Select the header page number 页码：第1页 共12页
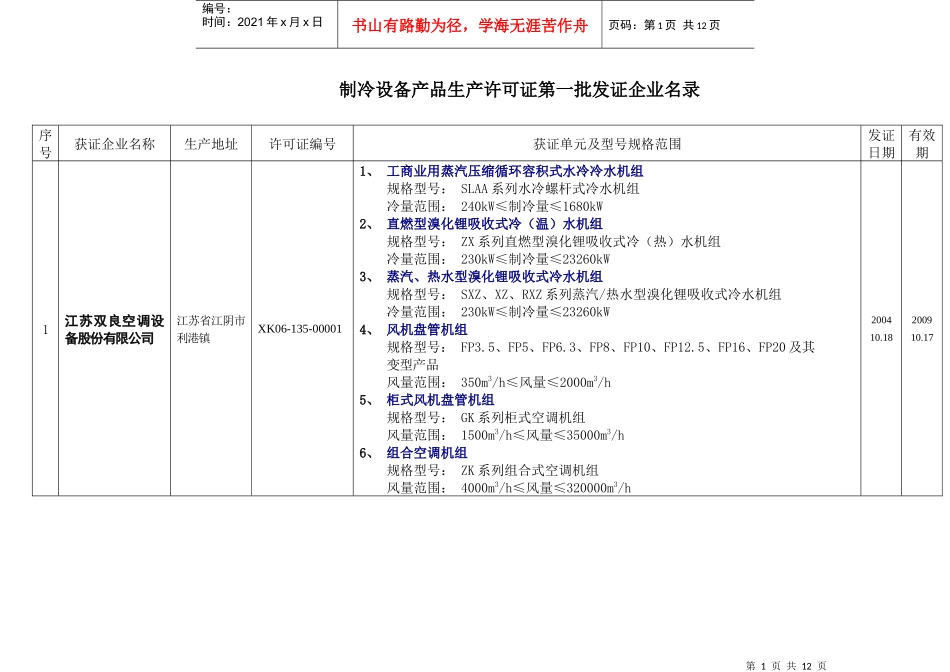Viewport: 950px width, 672px height. 664,25
